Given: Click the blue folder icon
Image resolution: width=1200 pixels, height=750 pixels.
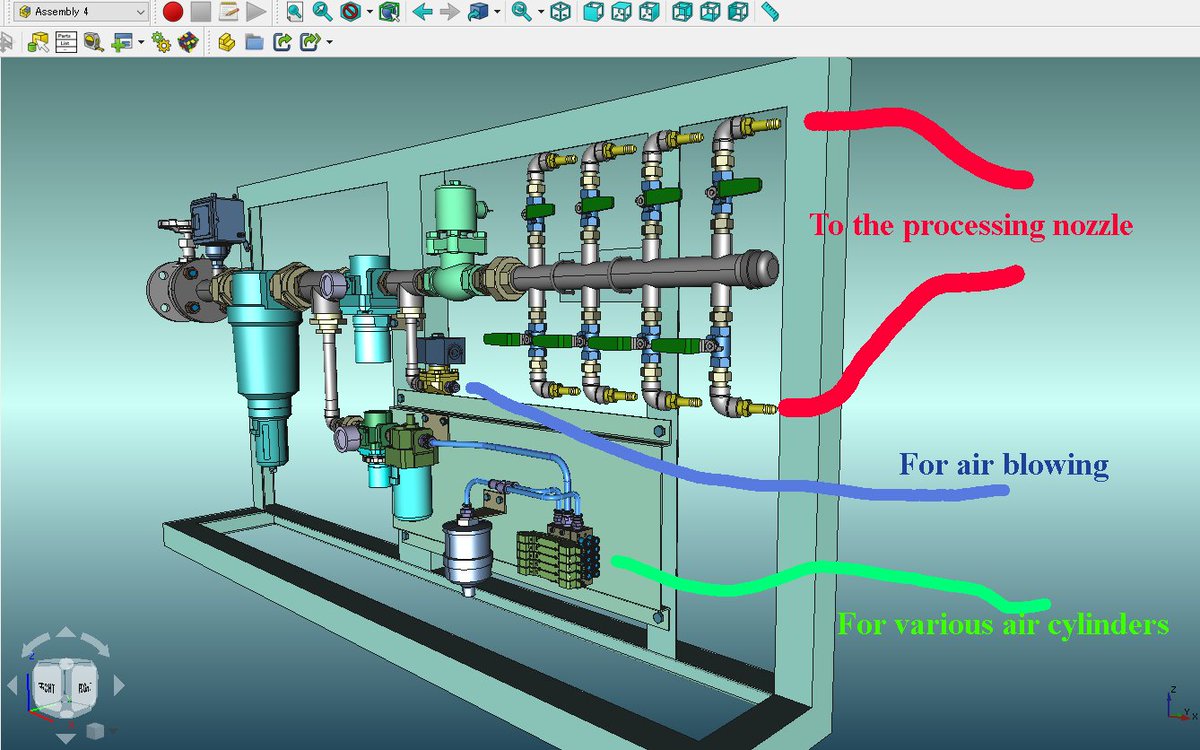Looking at the screenshot, I should click(254, 42).
